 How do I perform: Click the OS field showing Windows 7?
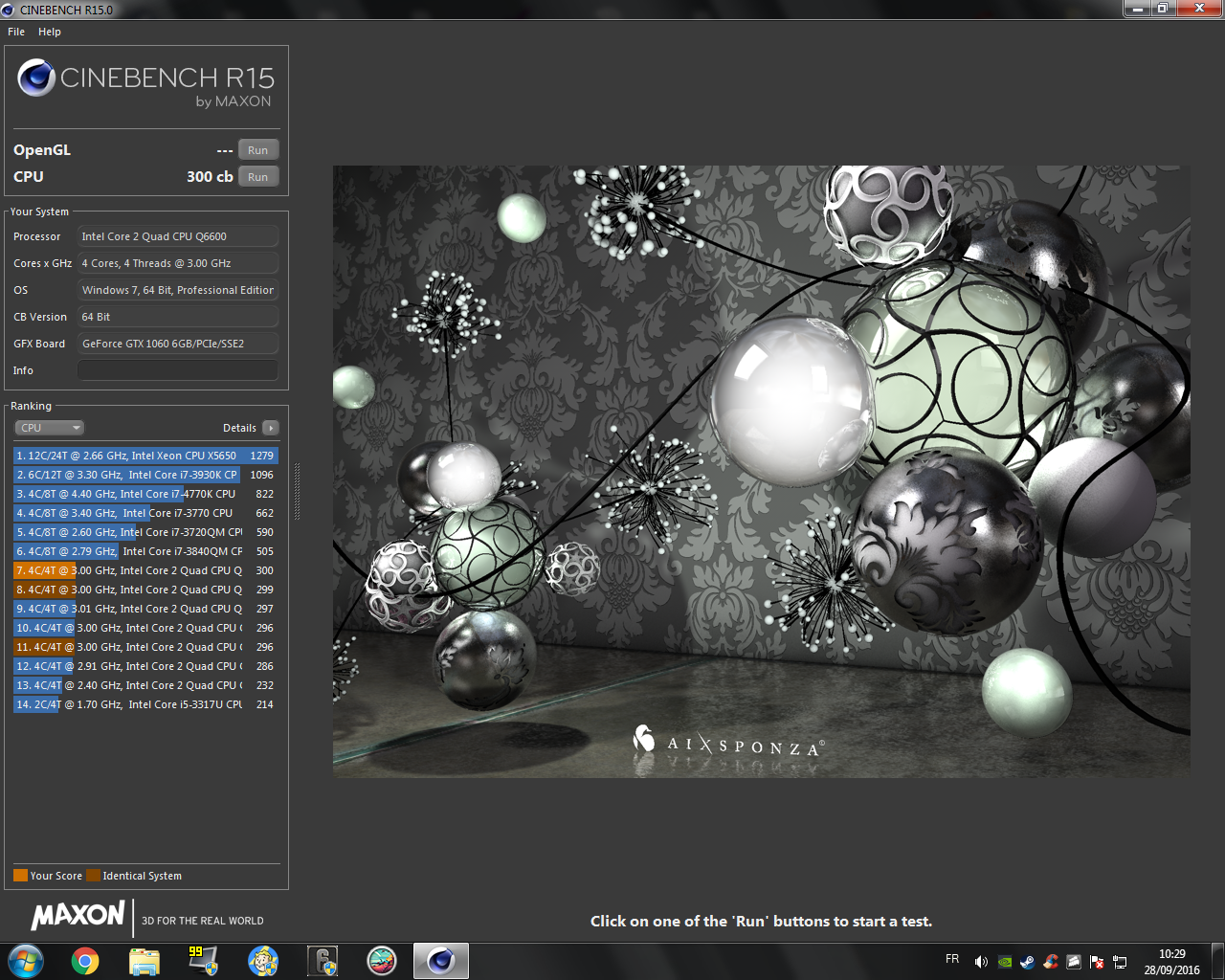click(x=178, y=290)
